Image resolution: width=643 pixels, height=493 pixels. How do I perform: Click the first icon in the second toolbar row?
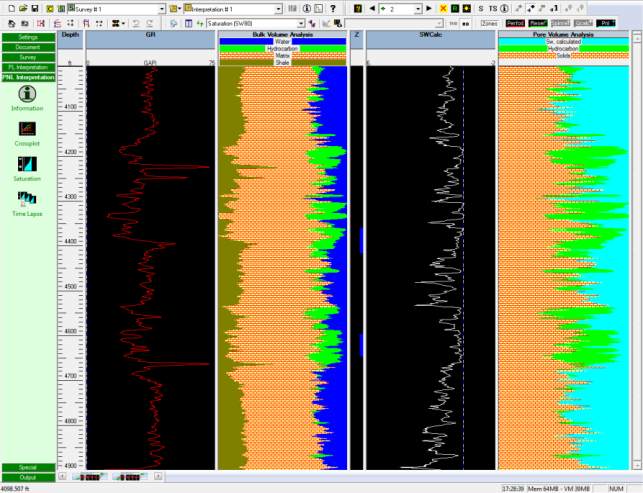point(11,24)
